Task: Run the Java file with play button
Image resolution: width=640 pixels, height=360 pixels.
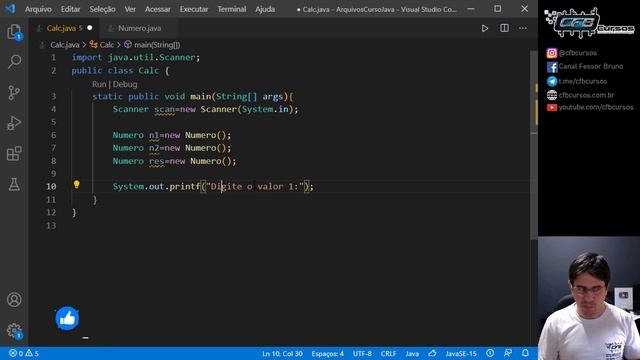Action: click(484, 28)
